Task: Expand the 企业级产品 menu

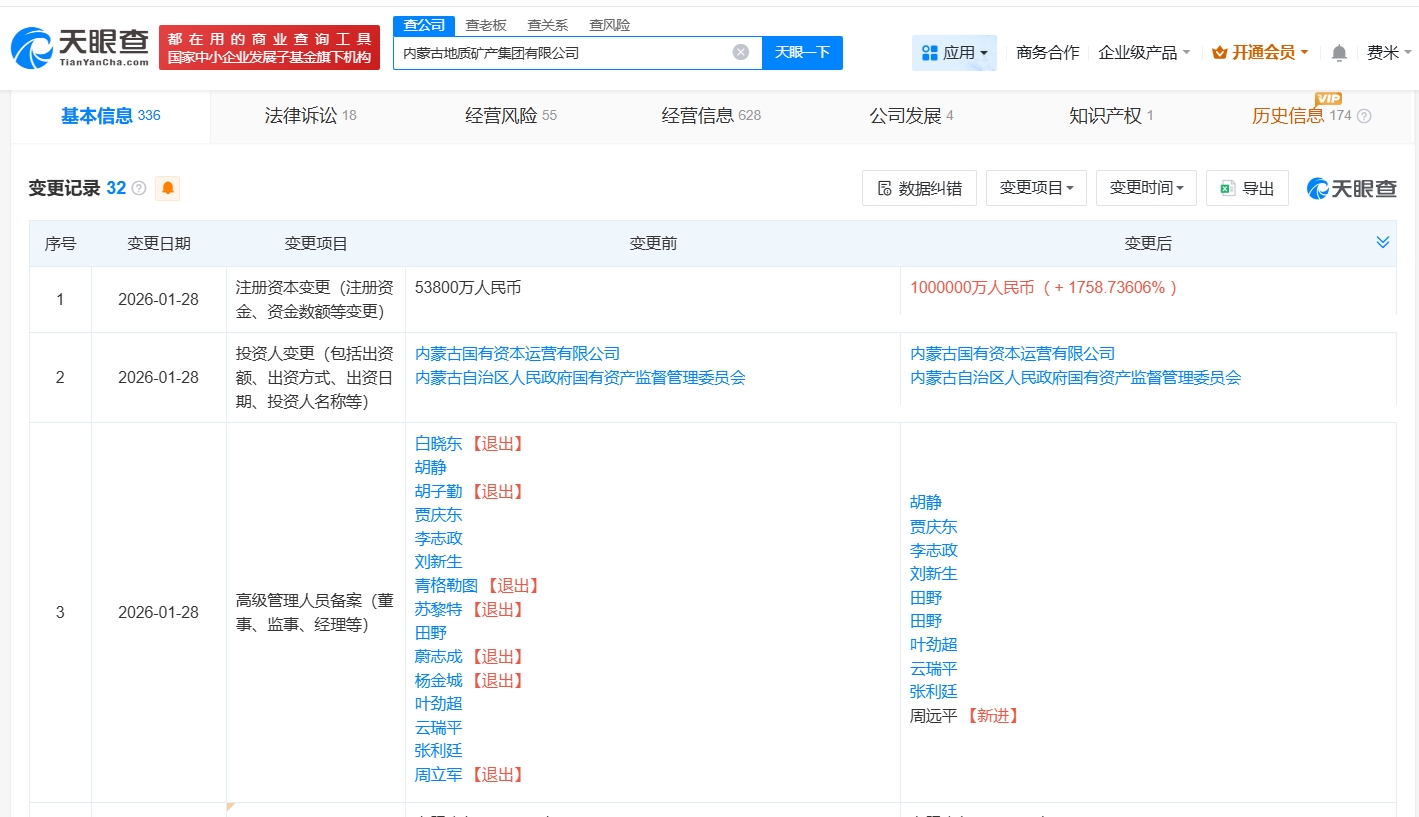Action: tap(1145, 52)
